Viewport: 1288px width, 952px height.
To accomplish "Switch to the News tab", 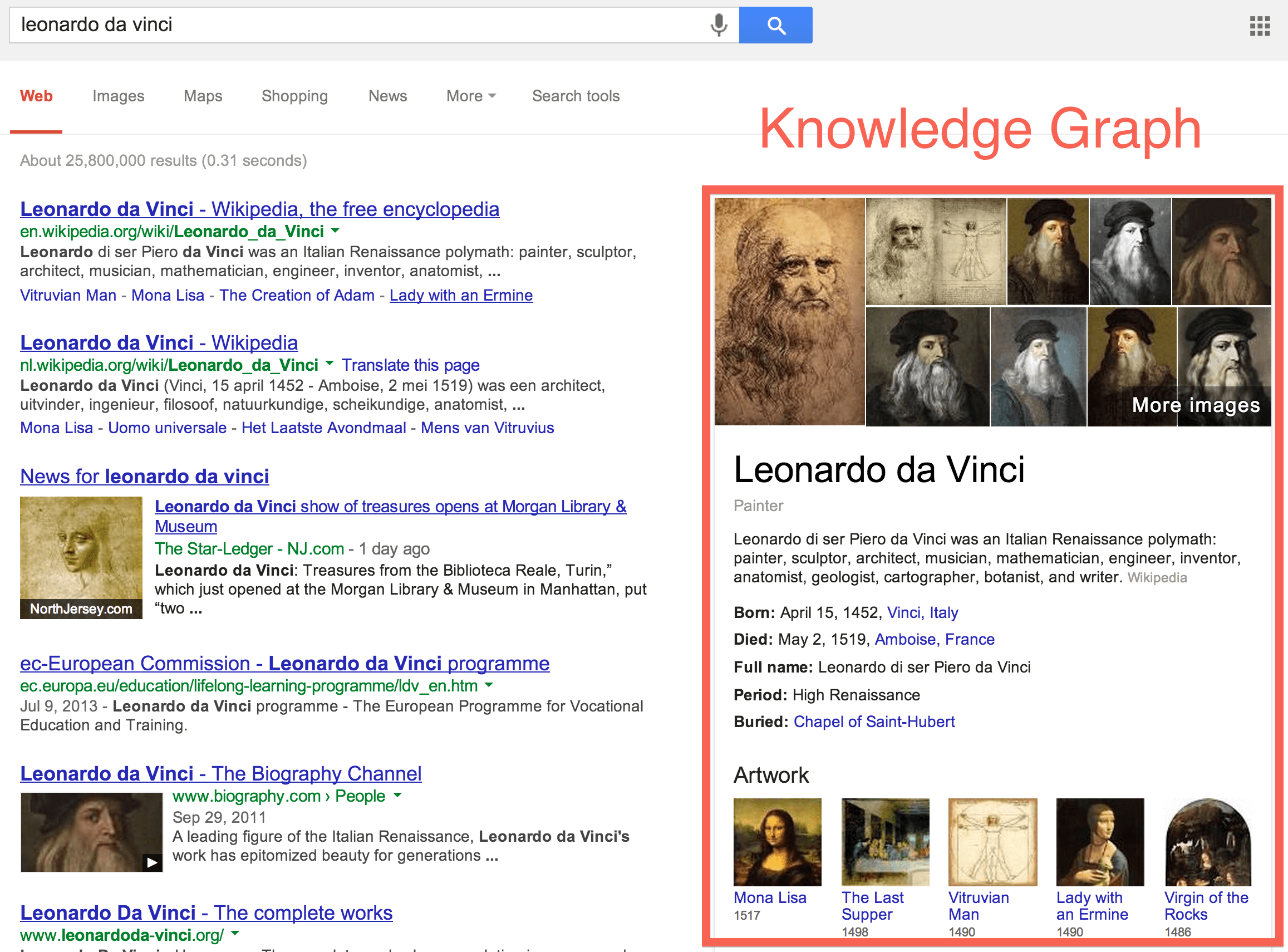I will (387, 96).
